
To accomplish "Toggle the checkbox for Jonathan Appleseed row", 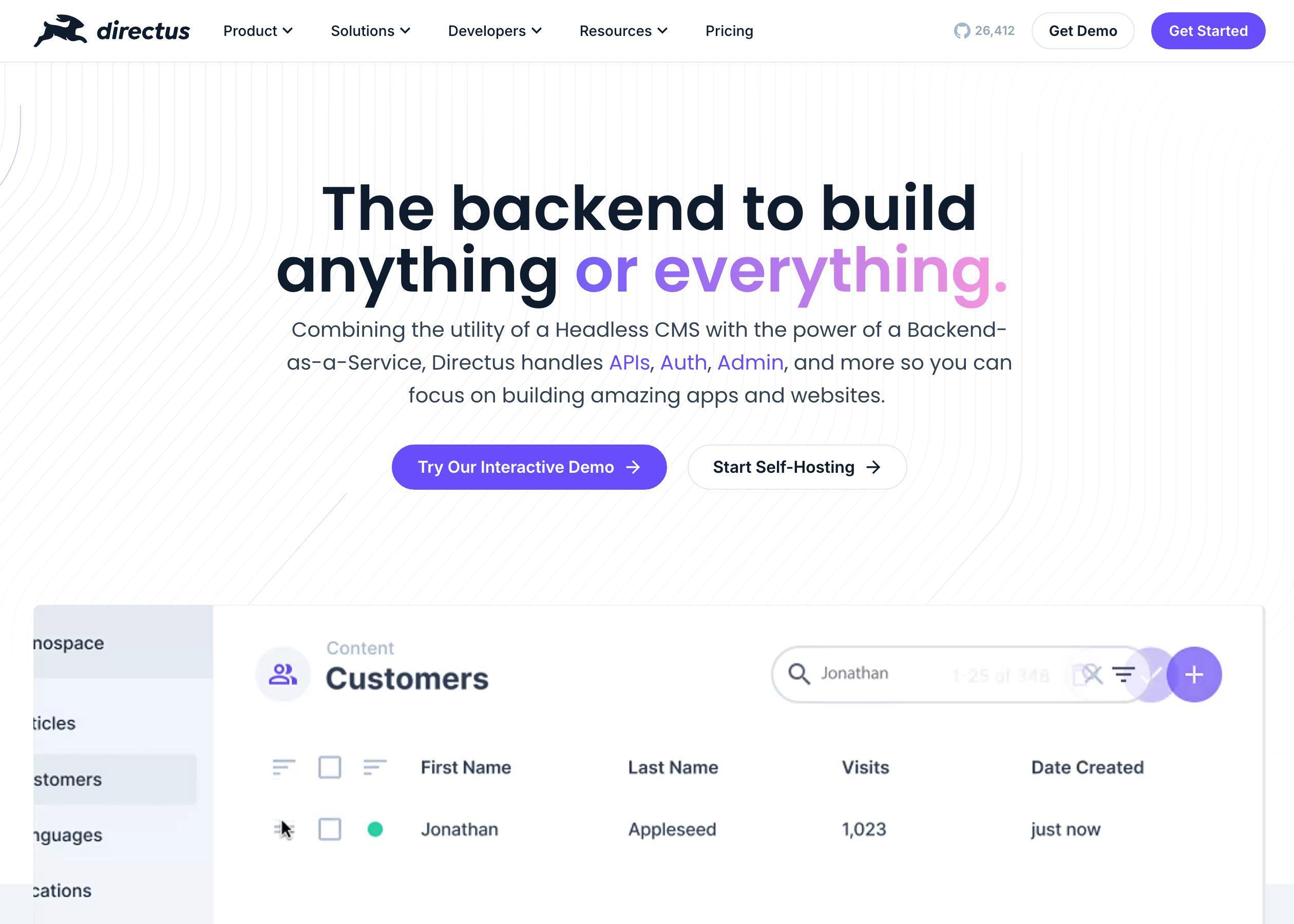I will (330, 828).
